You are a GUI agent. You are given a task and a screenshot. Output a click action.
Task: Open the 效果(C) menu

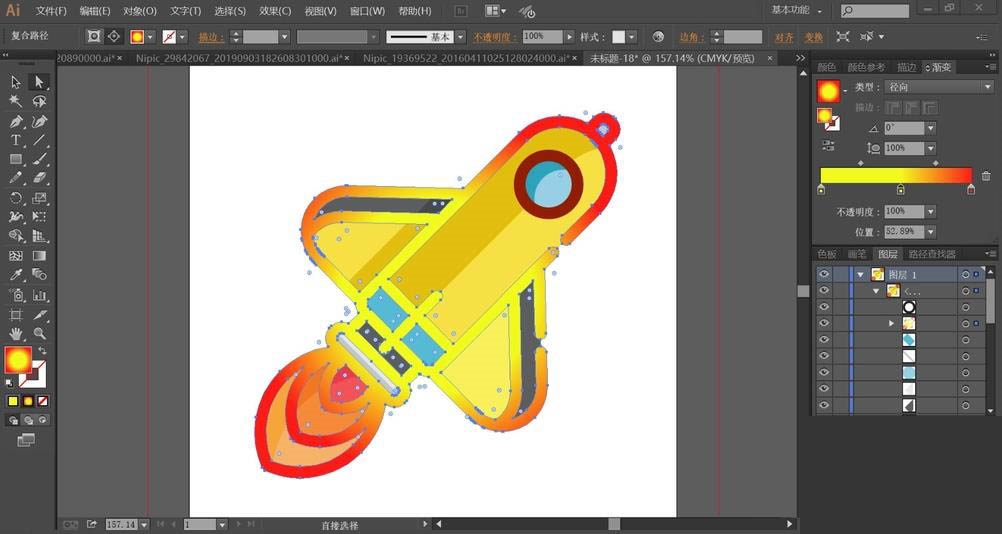point(275,11)
